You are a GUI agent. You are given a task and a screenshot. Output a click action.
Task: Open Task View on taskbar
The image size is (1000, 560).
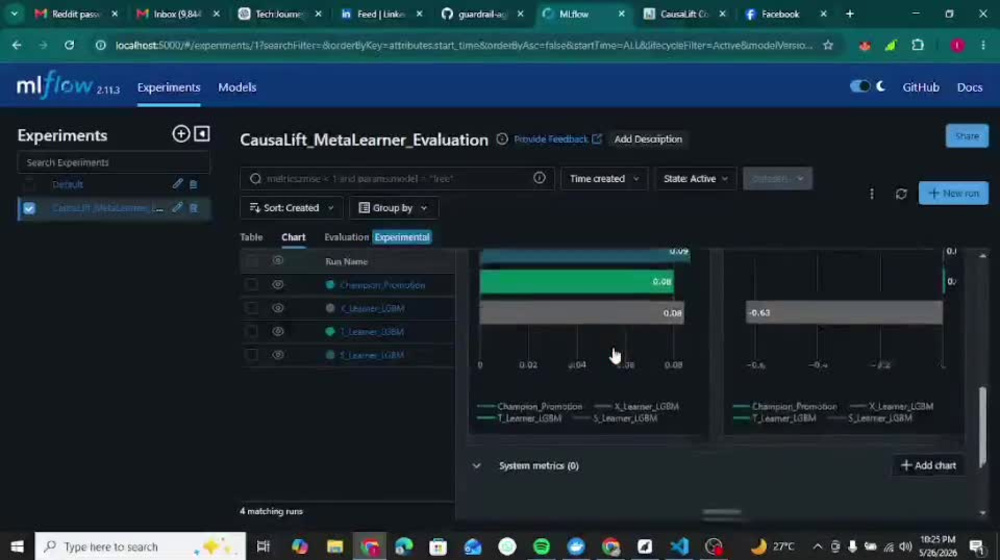263,547
